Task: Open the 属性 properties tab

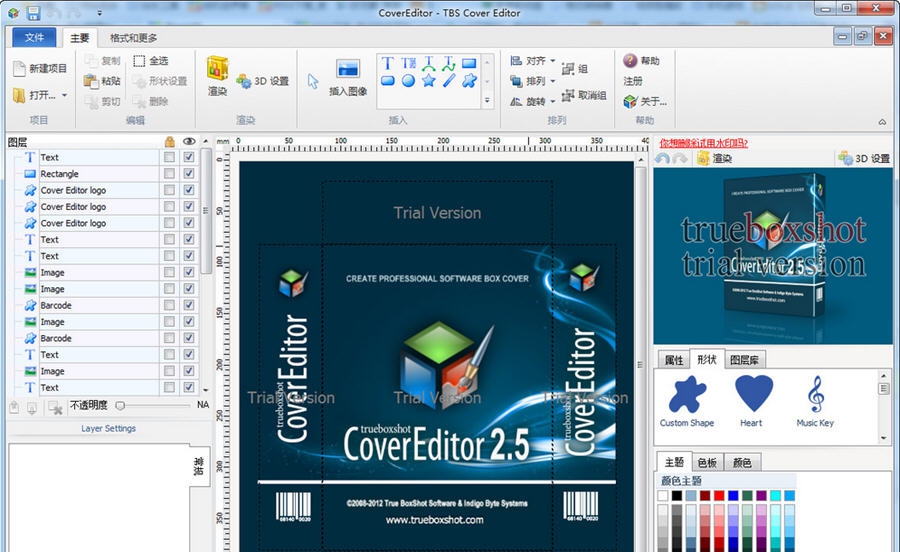Action: click(x=674, y=360)
